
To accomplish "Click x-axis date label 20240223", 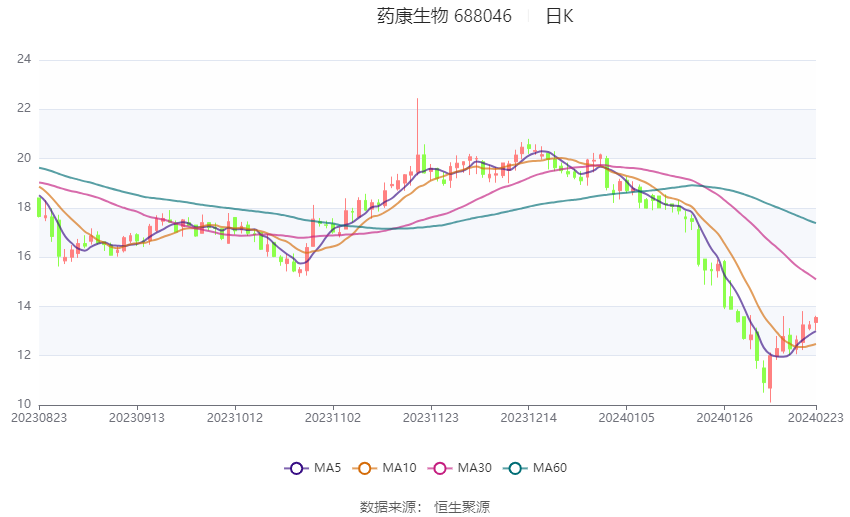I will tap(816, 418).
